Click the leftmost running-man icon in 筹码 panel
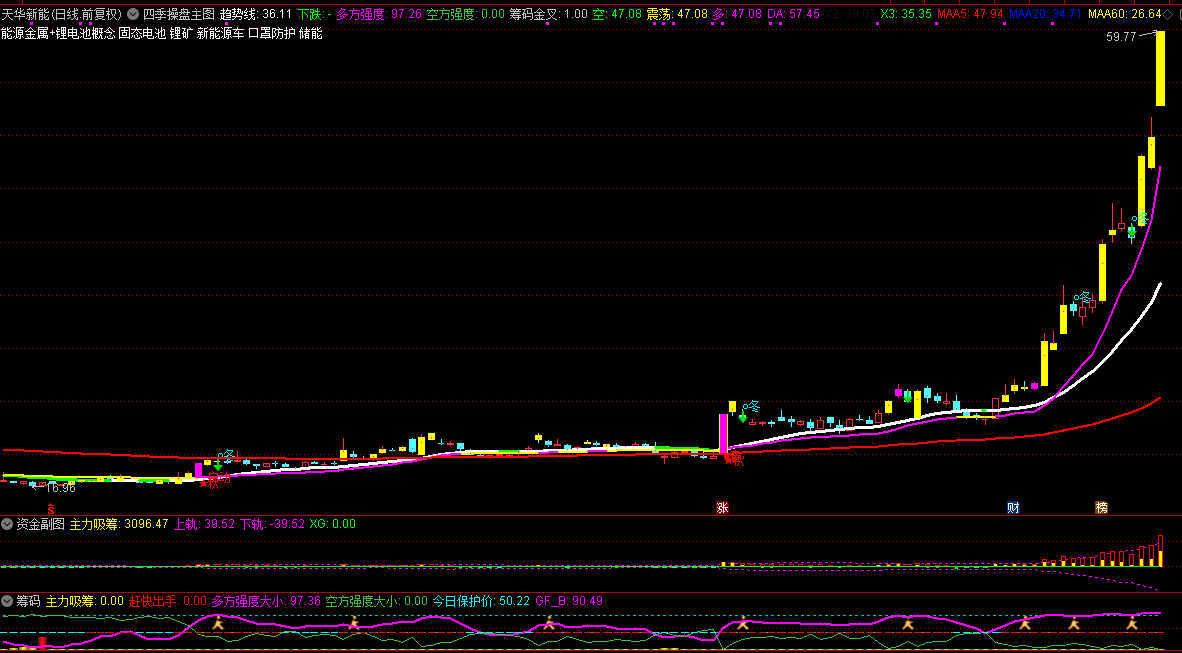Screen dimensions: 1182x653 pos(219,623)
